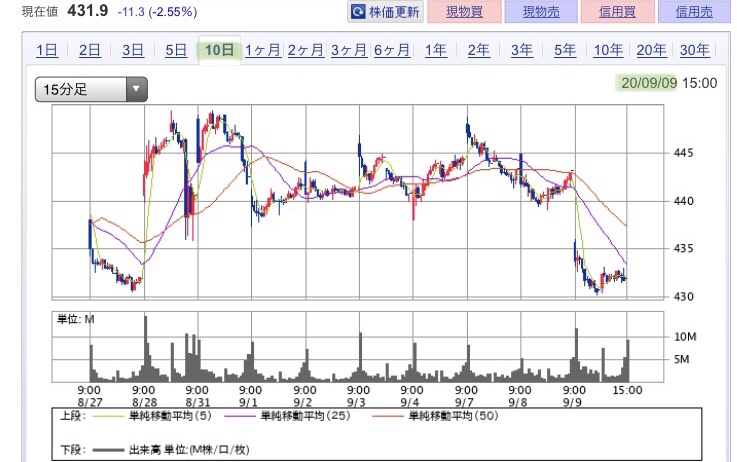Viewport: 737px width, 462px height.
Task: Click the 現在値 label
Action: click(x=39, y=12)
